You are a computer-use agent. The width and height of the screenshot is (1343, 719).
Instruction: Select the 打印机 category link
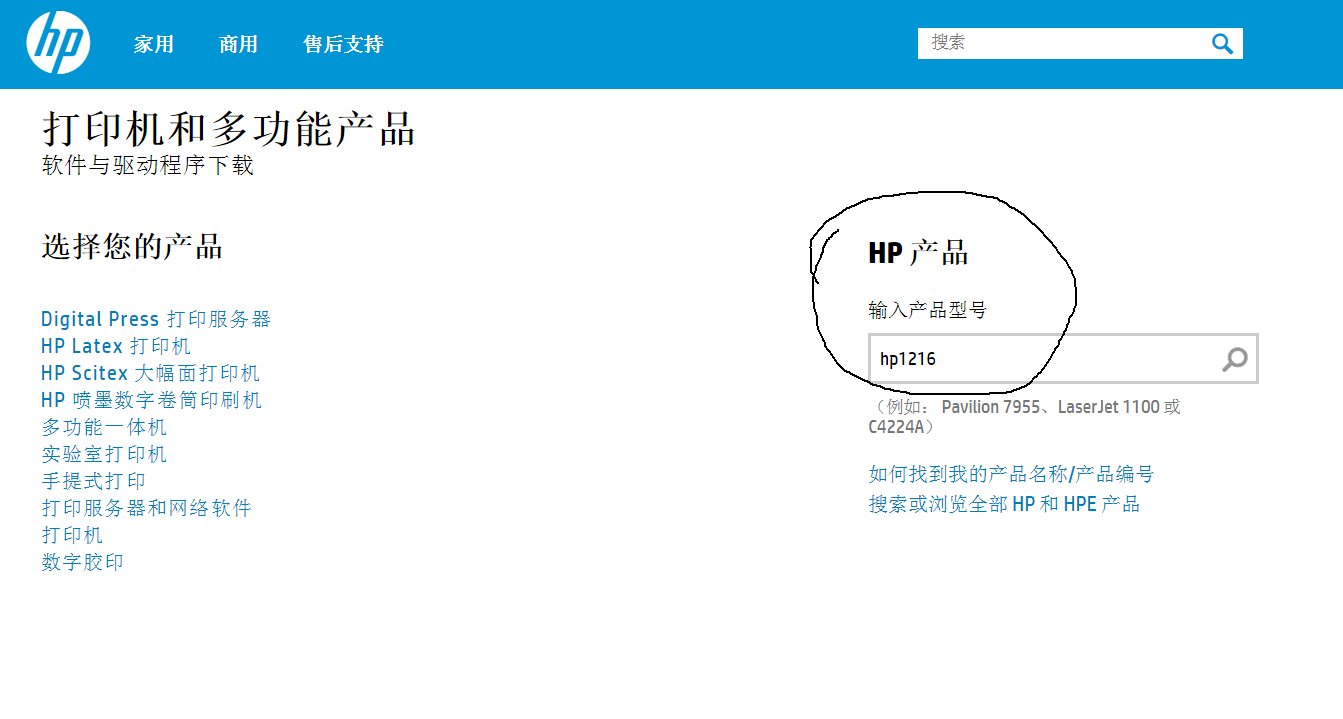coord(70,534)
